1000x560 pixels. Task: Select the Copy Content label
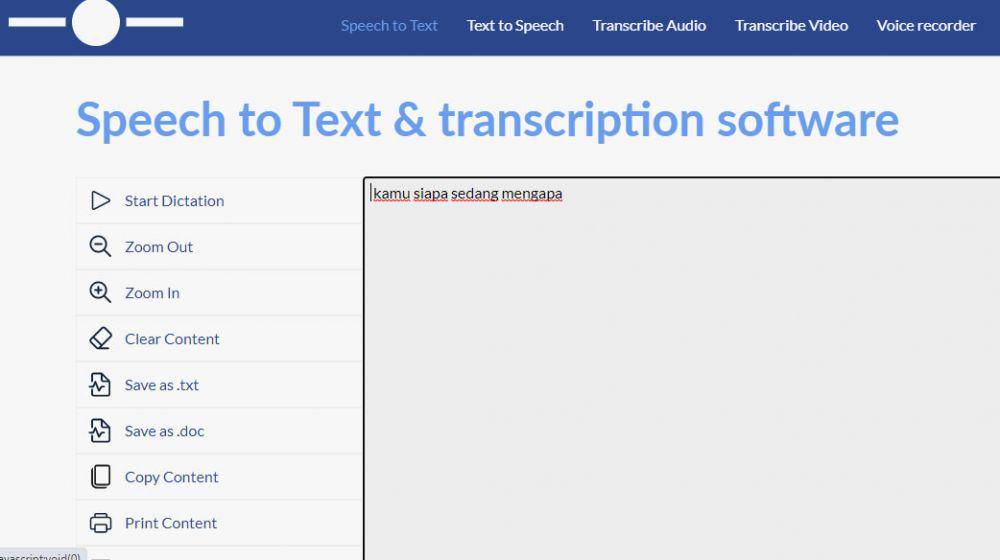tap(172, 477)
